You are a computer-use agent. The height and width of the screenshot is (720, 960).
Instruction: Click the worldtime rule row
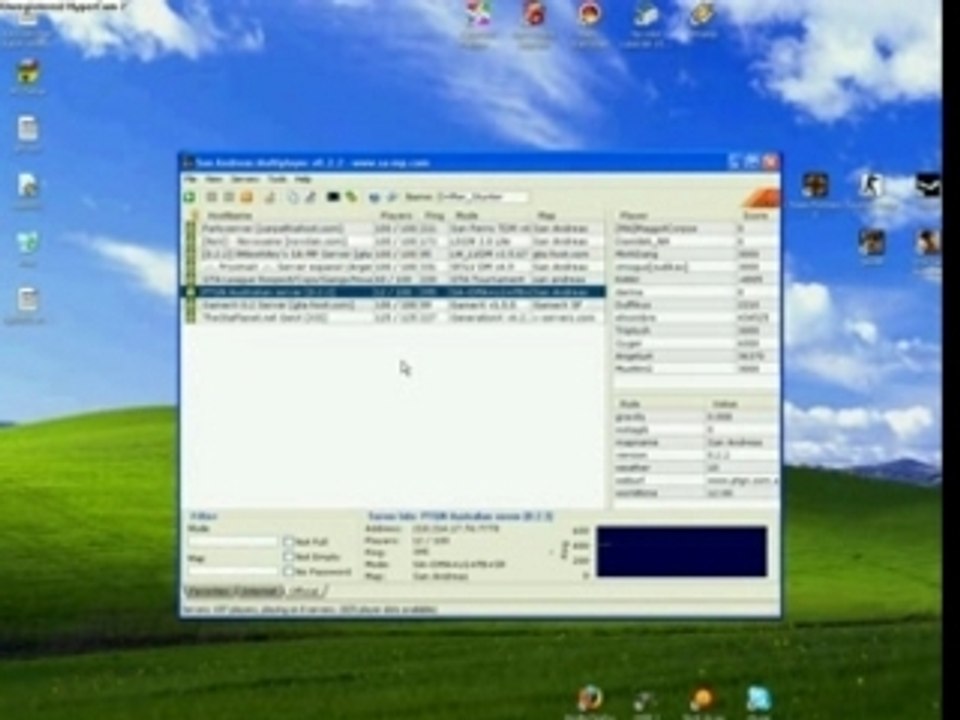(x=696, y=493)
